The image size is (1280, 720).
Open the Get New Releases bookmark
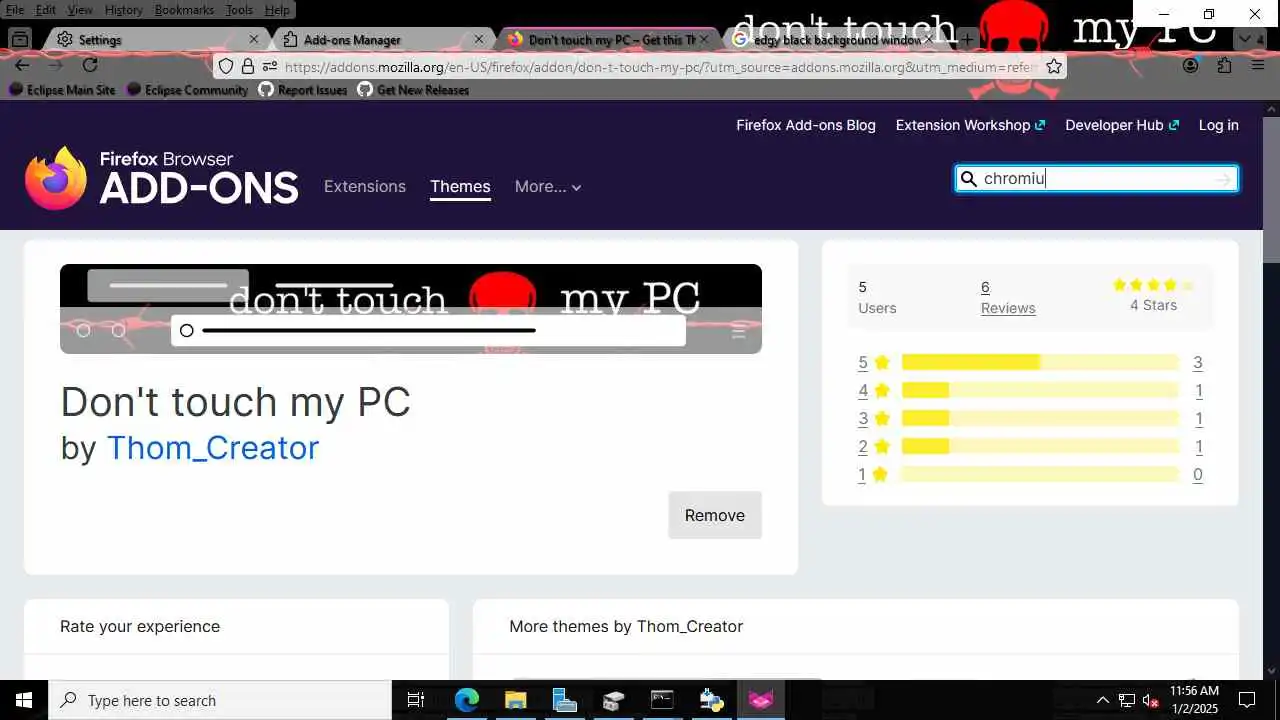point(413,90)
